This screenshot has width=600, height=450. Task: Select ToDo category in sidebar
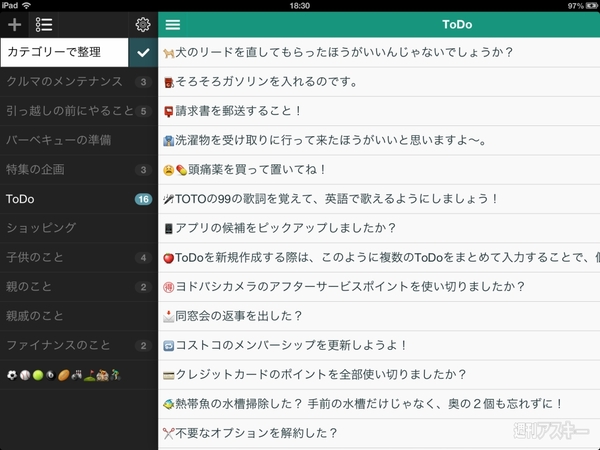click(x=79, y=199)
